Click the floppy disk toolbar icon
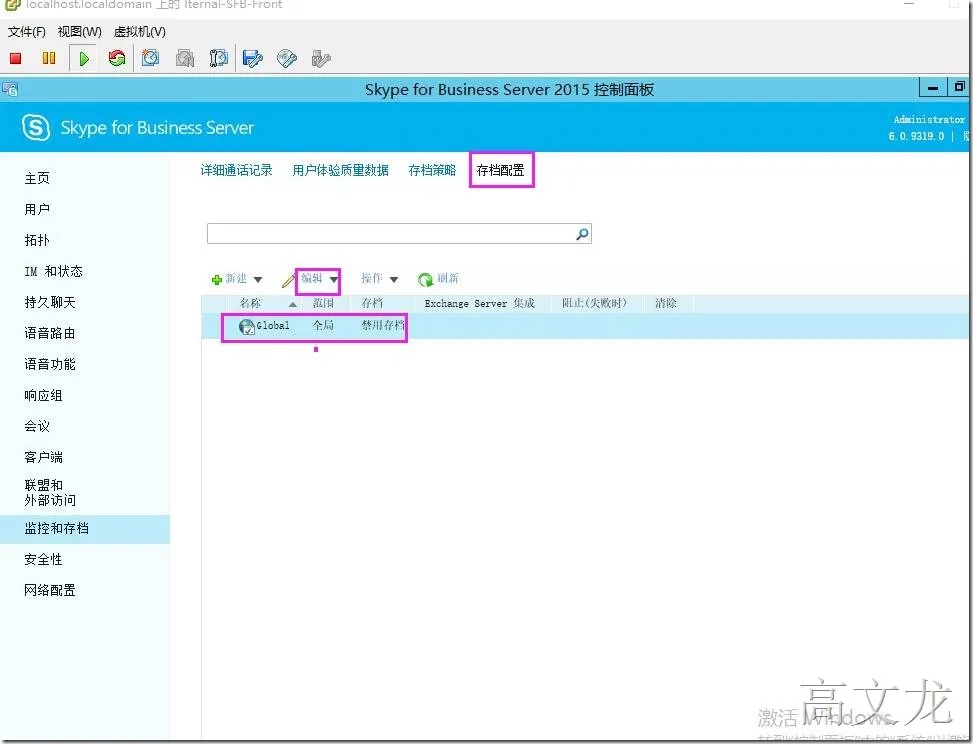Image resolution: width=973 pixels, height=744 pixels. click(x=253, y=58)
